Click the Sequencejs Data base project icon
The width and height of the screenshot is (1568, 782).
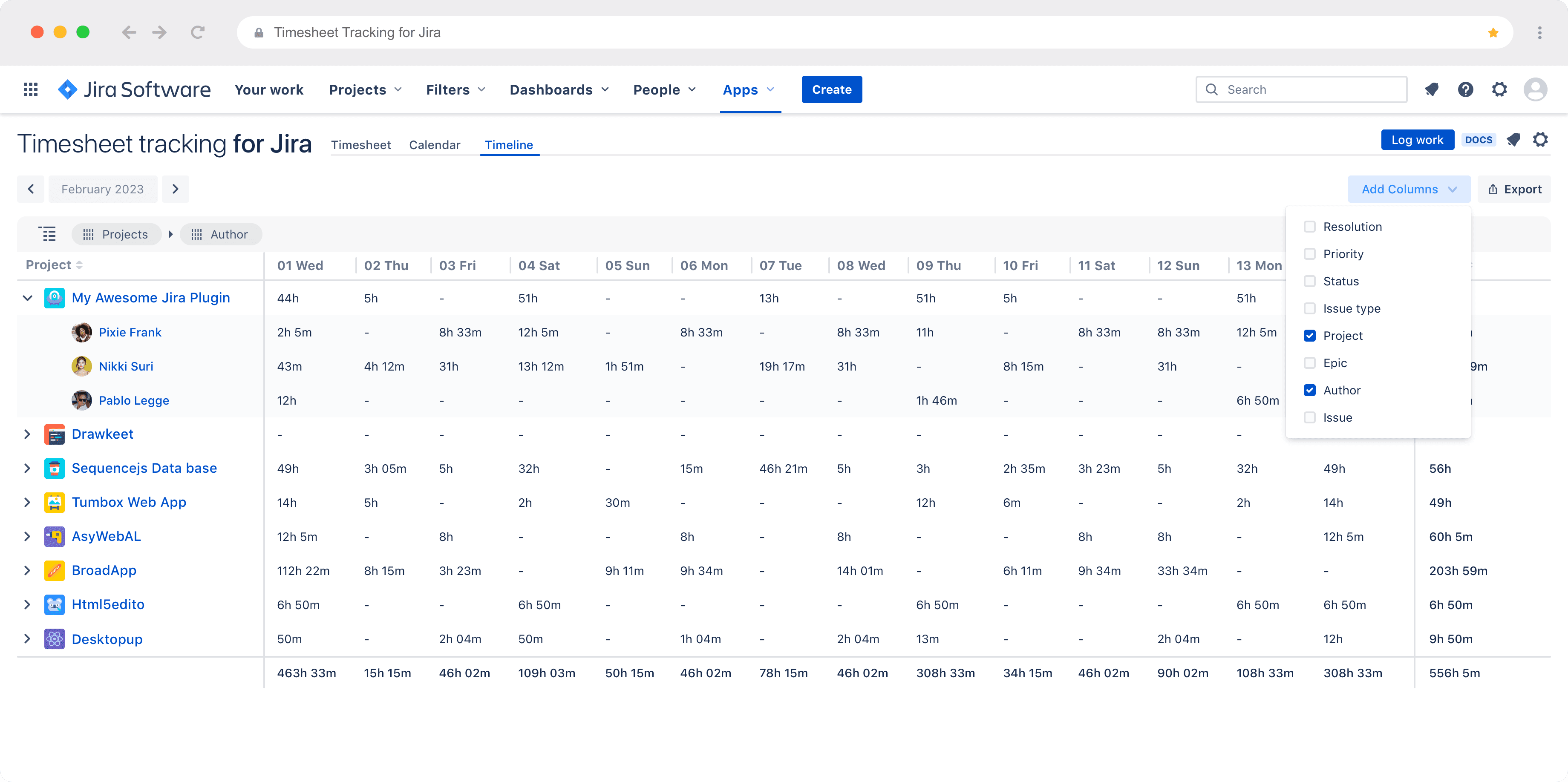tap(54, 469)
